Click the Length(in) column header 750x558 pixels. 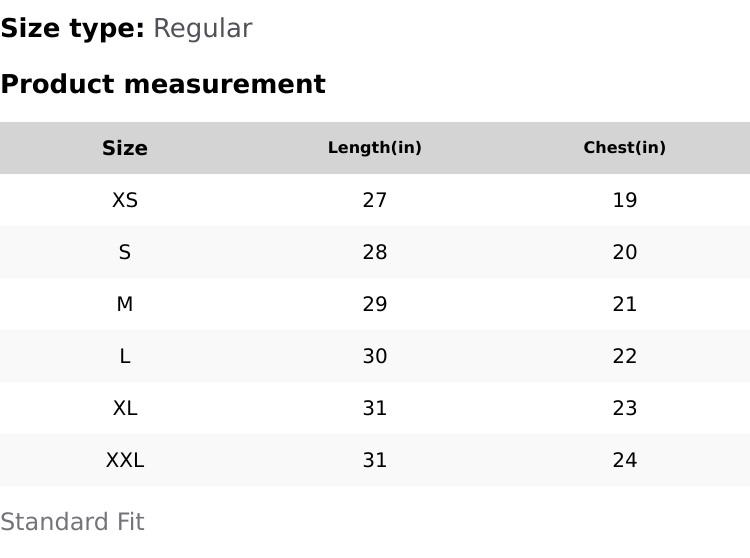[375, 147]
